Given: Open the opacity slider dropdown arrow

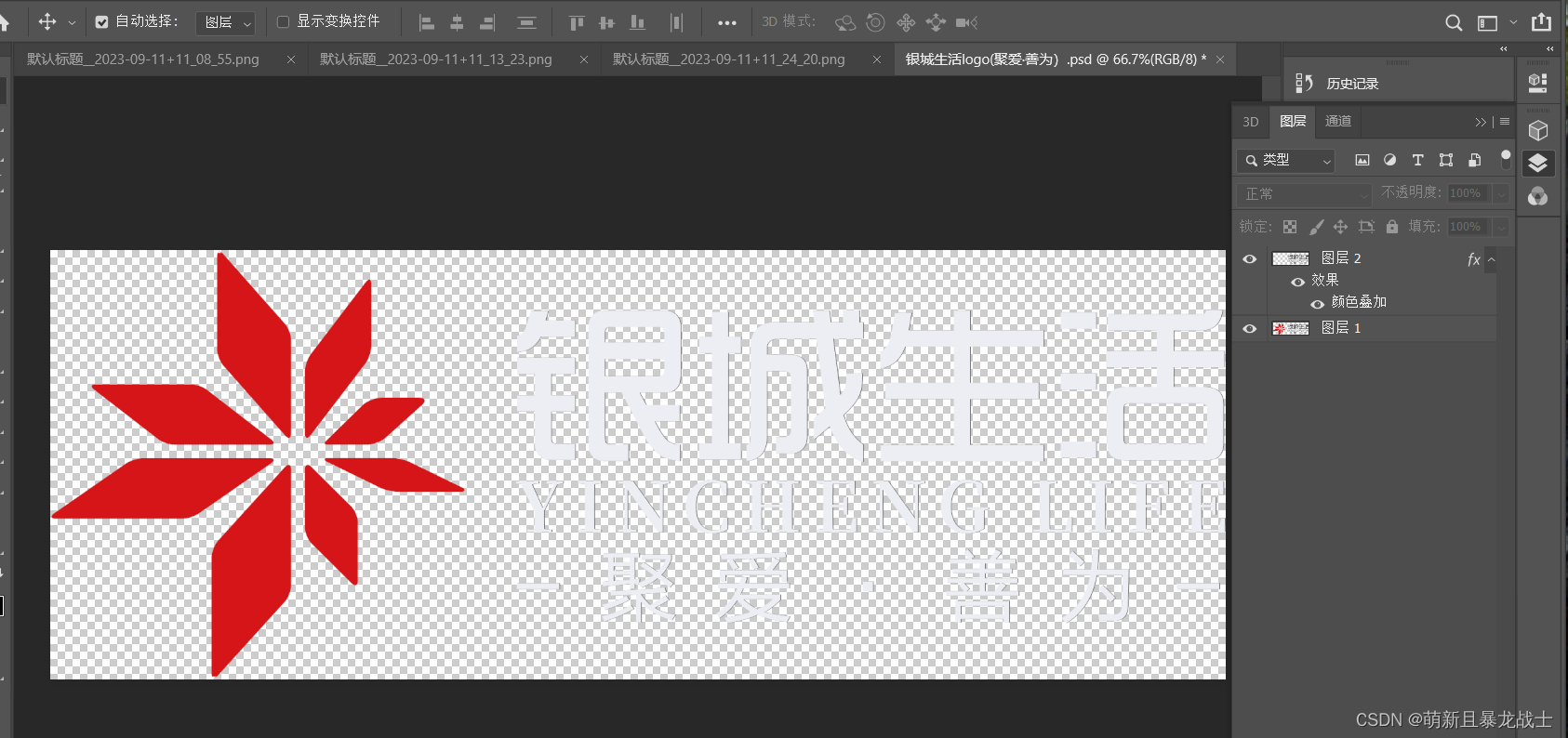Looking at the screenshot, I should tap(1500, 193).
